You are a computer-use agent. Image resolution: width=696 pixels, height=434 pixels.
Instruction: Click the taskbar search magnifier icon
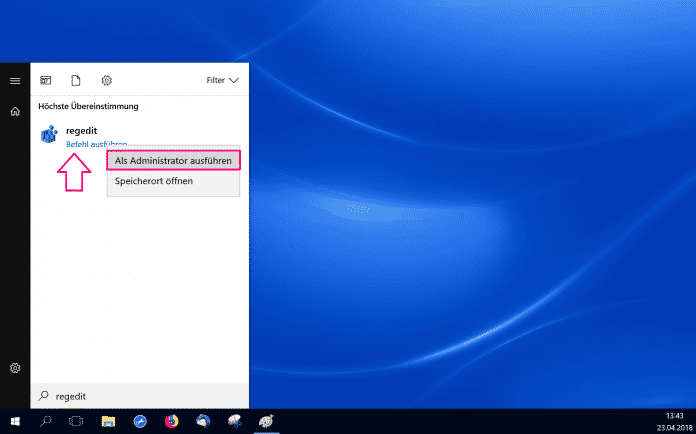(46, 422)
